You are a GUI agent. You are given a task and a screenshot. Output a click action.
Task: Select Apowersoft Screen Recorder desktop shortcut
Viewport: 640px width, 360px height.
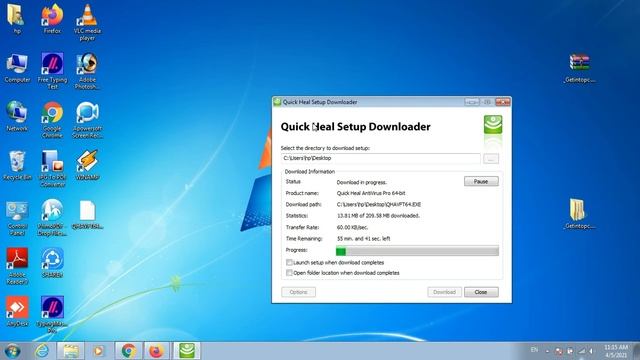[x=87, y=120]
